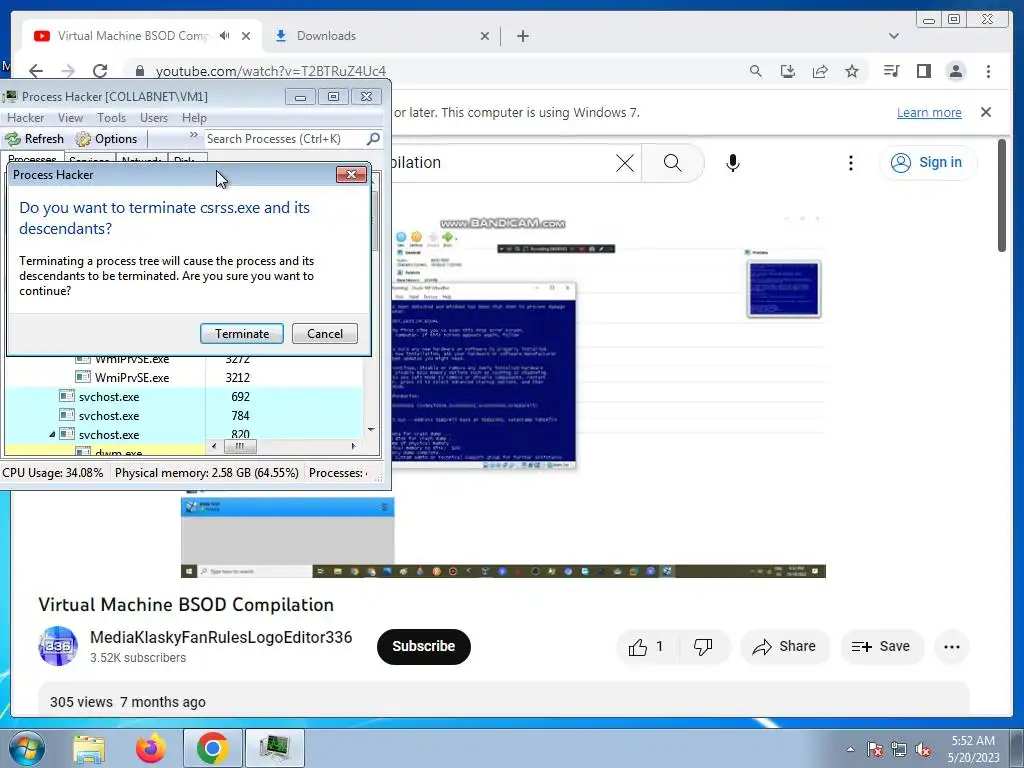Click Terminate in the Process Hacker dialog
The height and width of the screenshot is (768, 1024).
pos(242,334)
